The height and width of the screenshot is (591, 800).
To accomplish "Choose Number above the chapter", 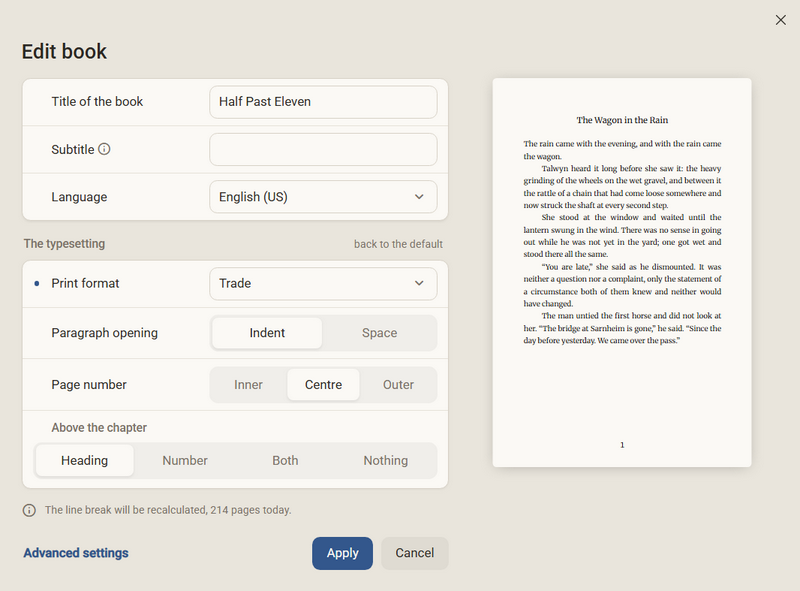I will (185, 460).
